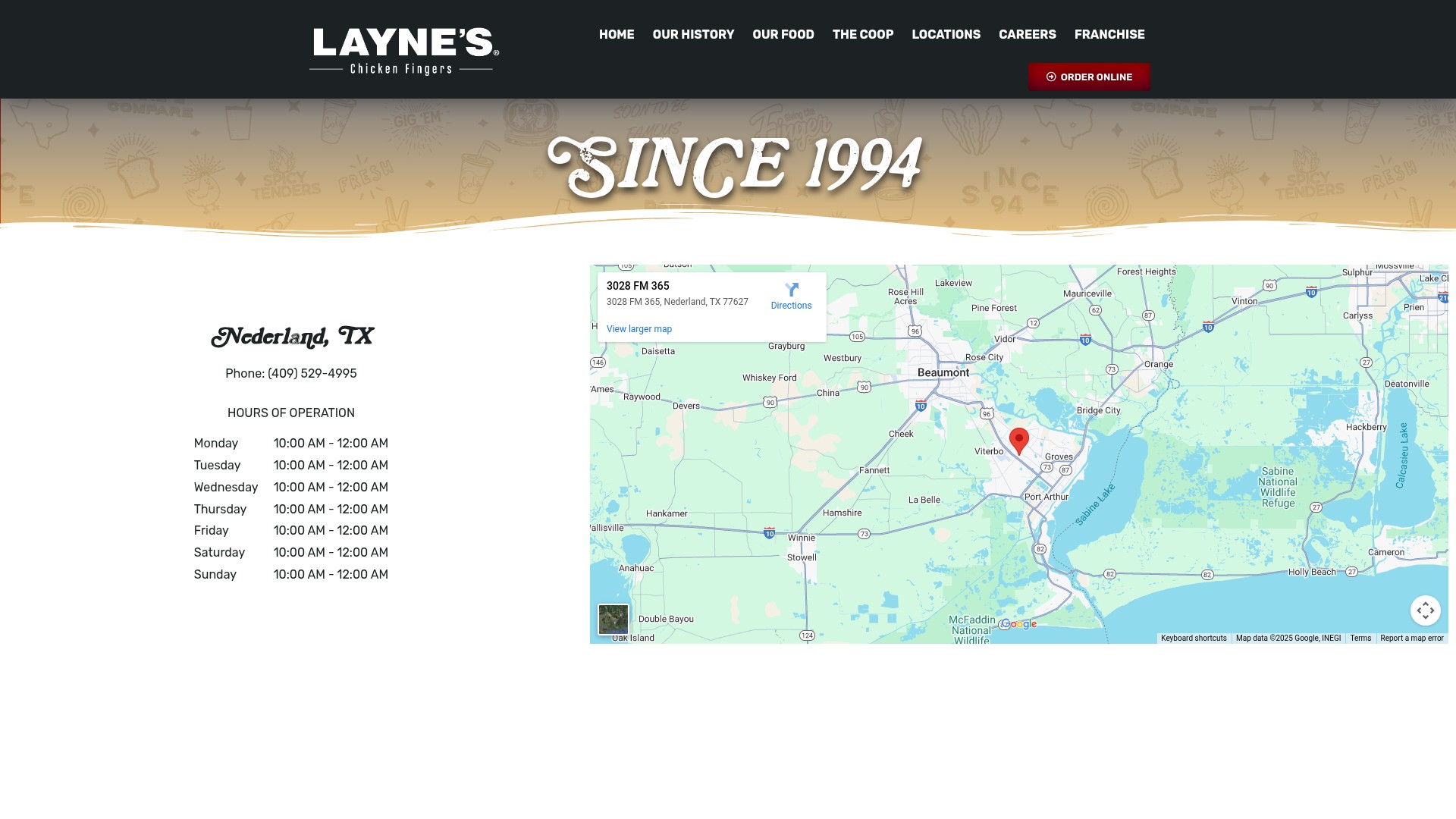
Task: Click the Saturday hours row
Action: click(291, 553)
